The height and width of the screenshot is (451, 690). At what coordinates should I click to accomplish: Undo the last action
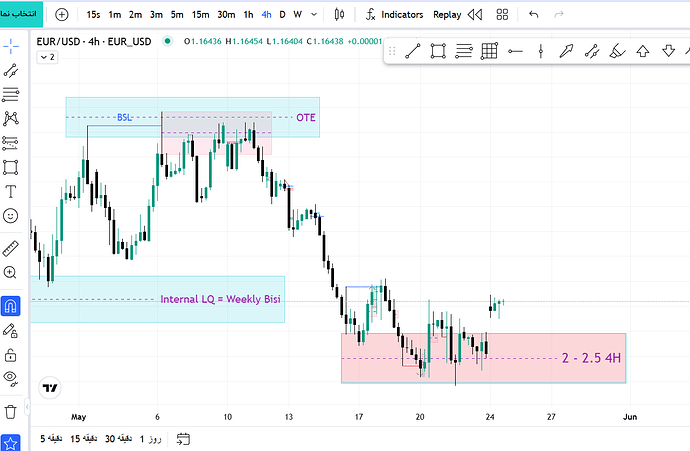tap(533, 15)
